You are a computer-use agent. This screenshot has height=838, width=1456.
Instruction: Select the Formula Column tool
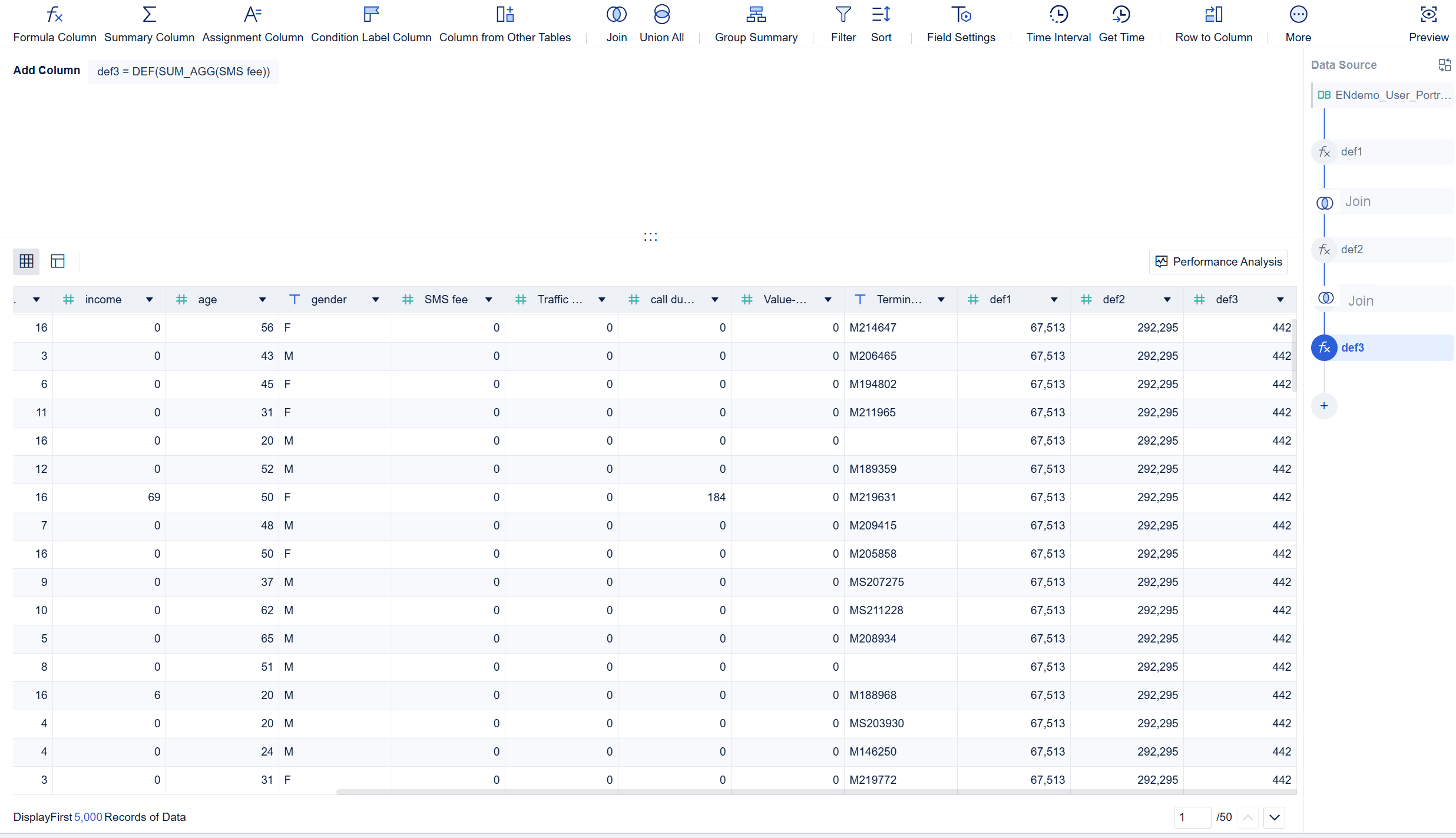coord(54,22)
